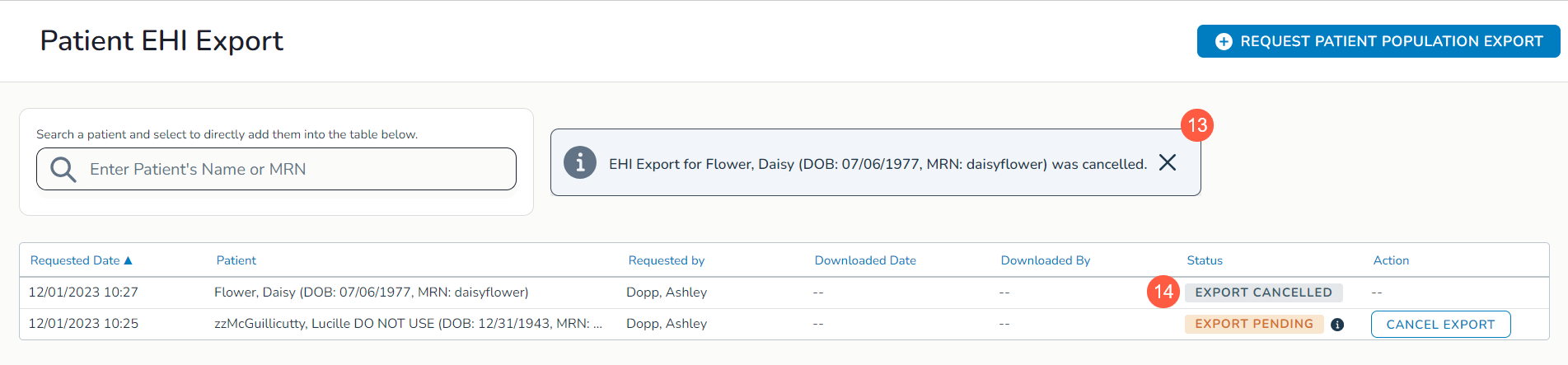1568x365 pixels.
Task: Click the Export Cancelled status badge
Action: pyautogui.click(x=1263, y=292)
